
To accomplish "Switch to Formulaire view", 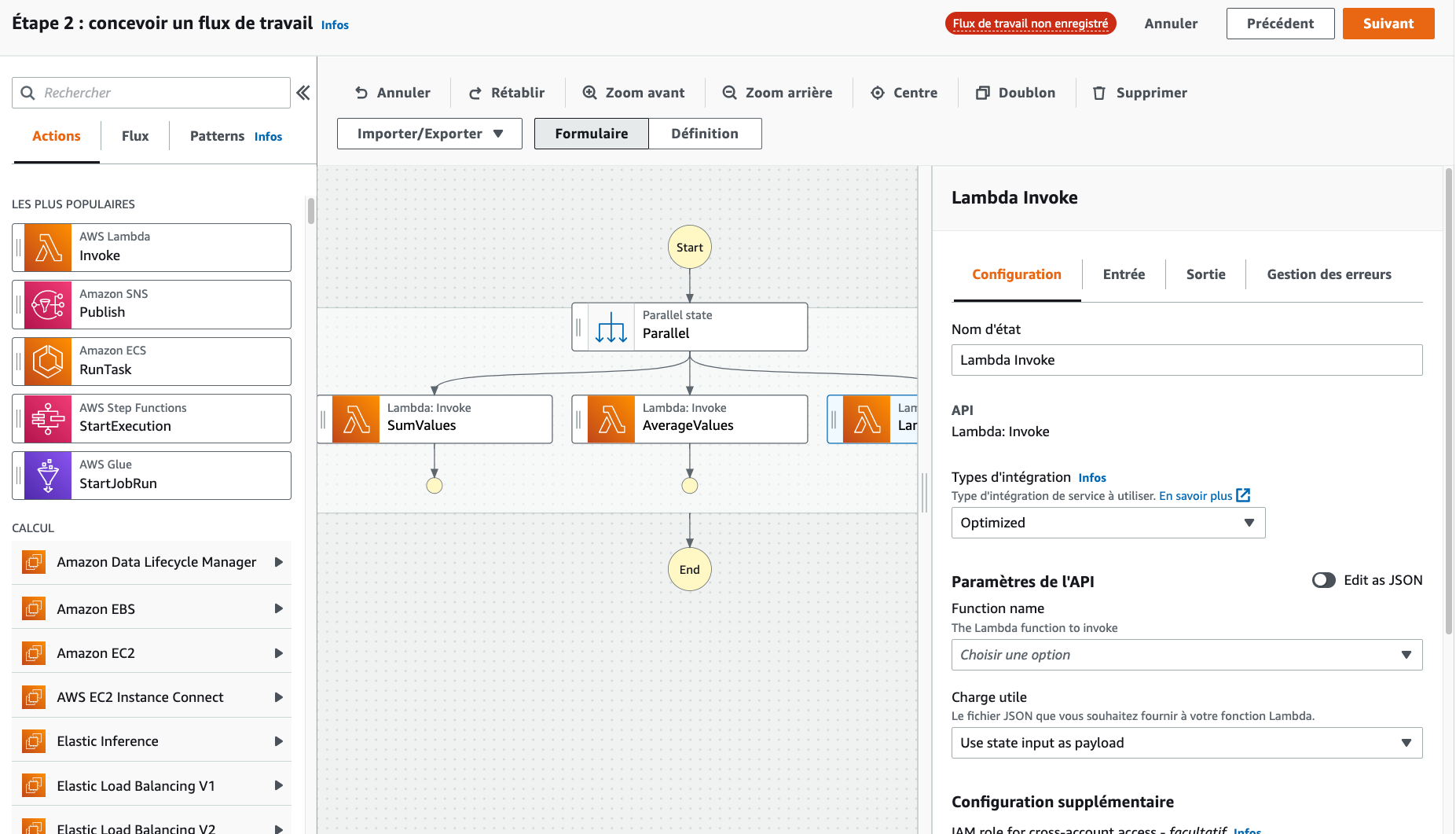I will [592, 134].
